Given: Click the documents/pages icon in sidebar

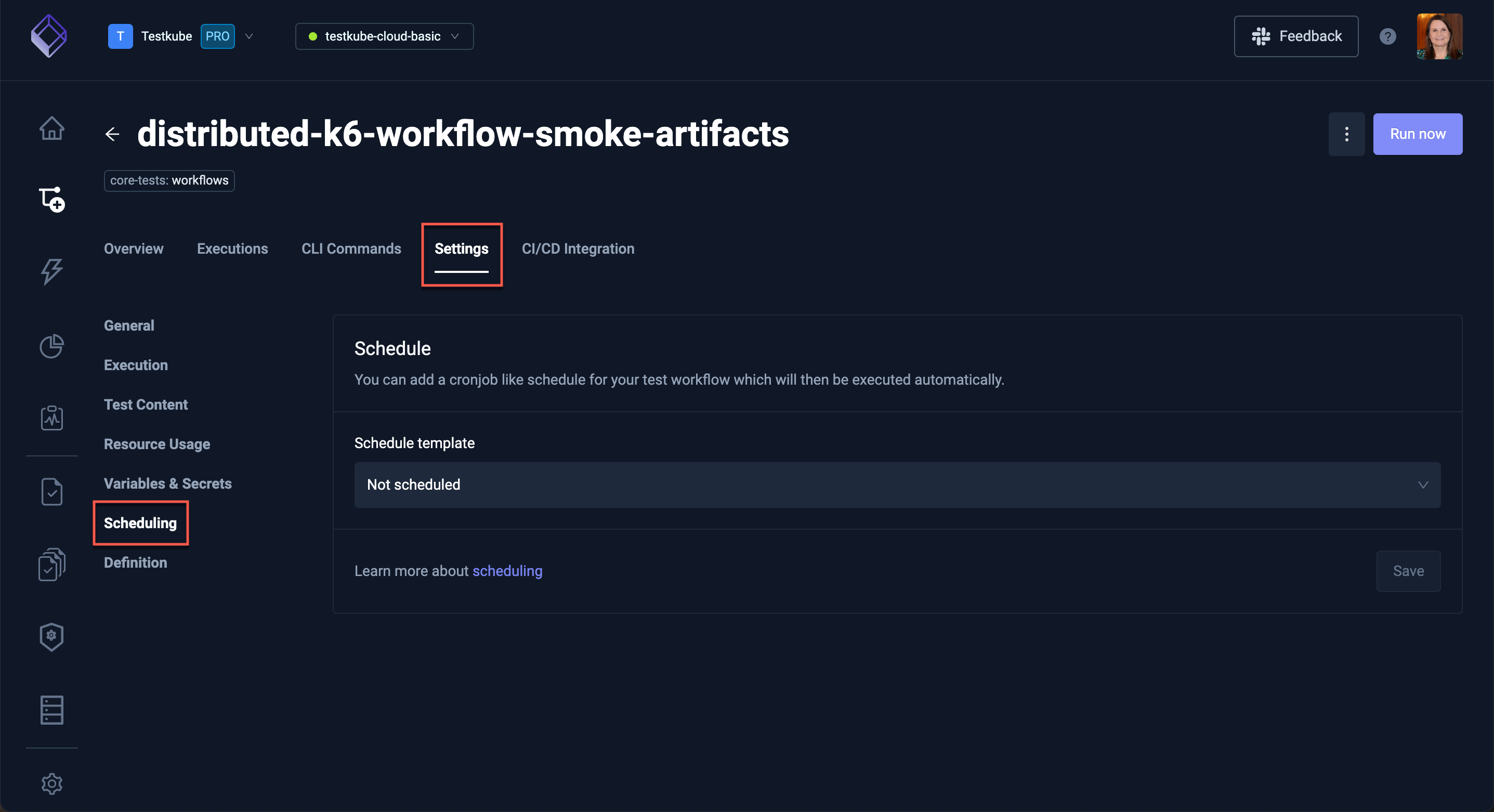Looking at the screenshot, I should [51, 563].
